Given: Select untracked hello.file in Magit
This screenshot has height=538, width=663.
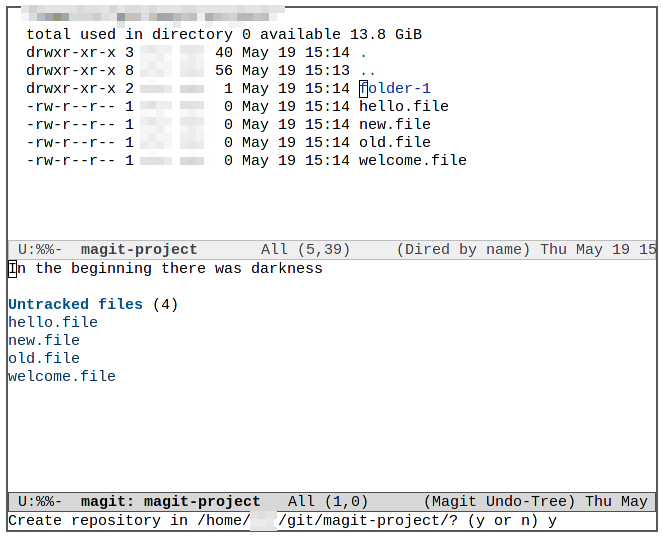Looking at the screenshot, I should tap(53, 322).
